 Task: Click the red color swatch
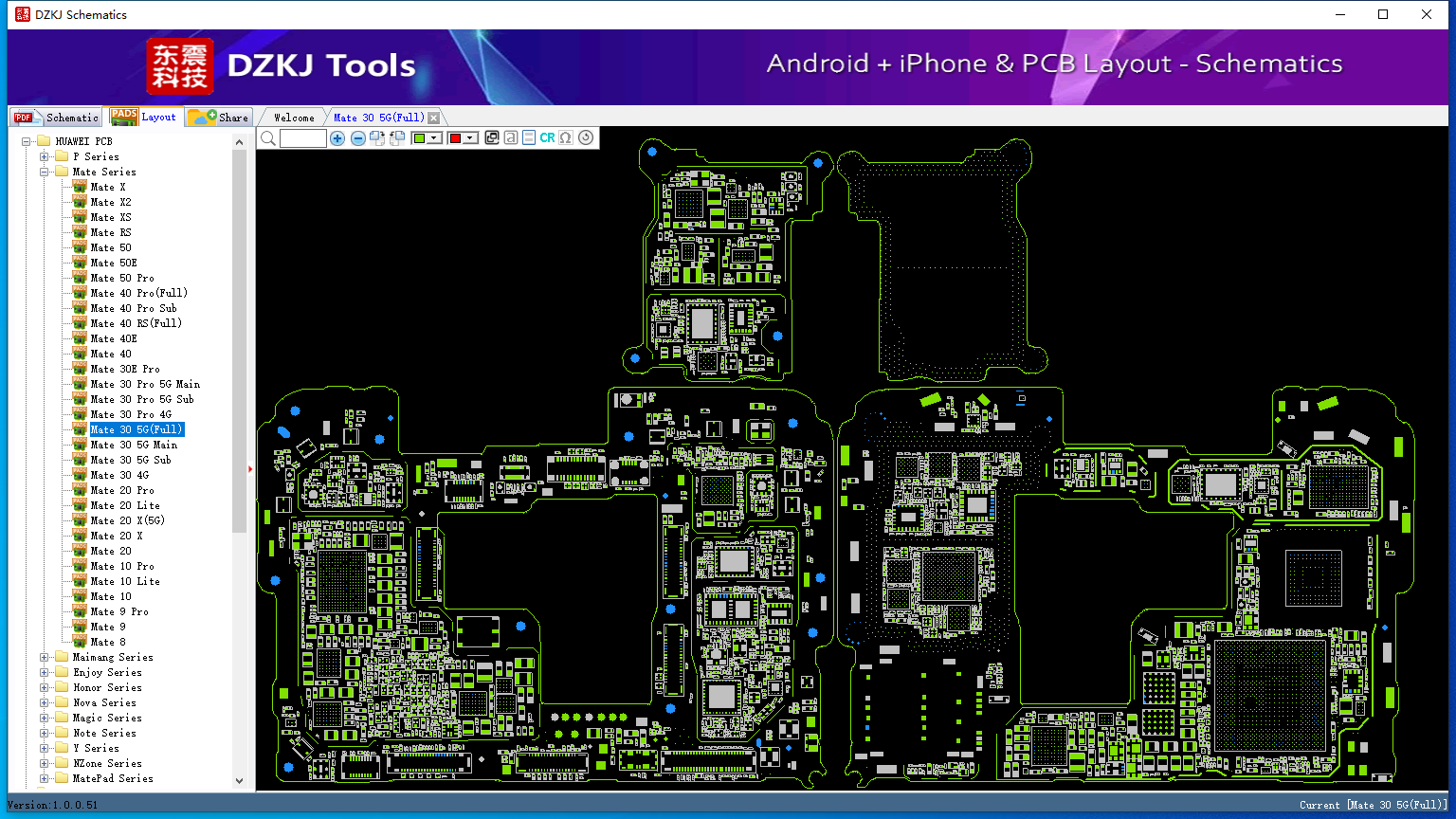[x=455, y=138]
